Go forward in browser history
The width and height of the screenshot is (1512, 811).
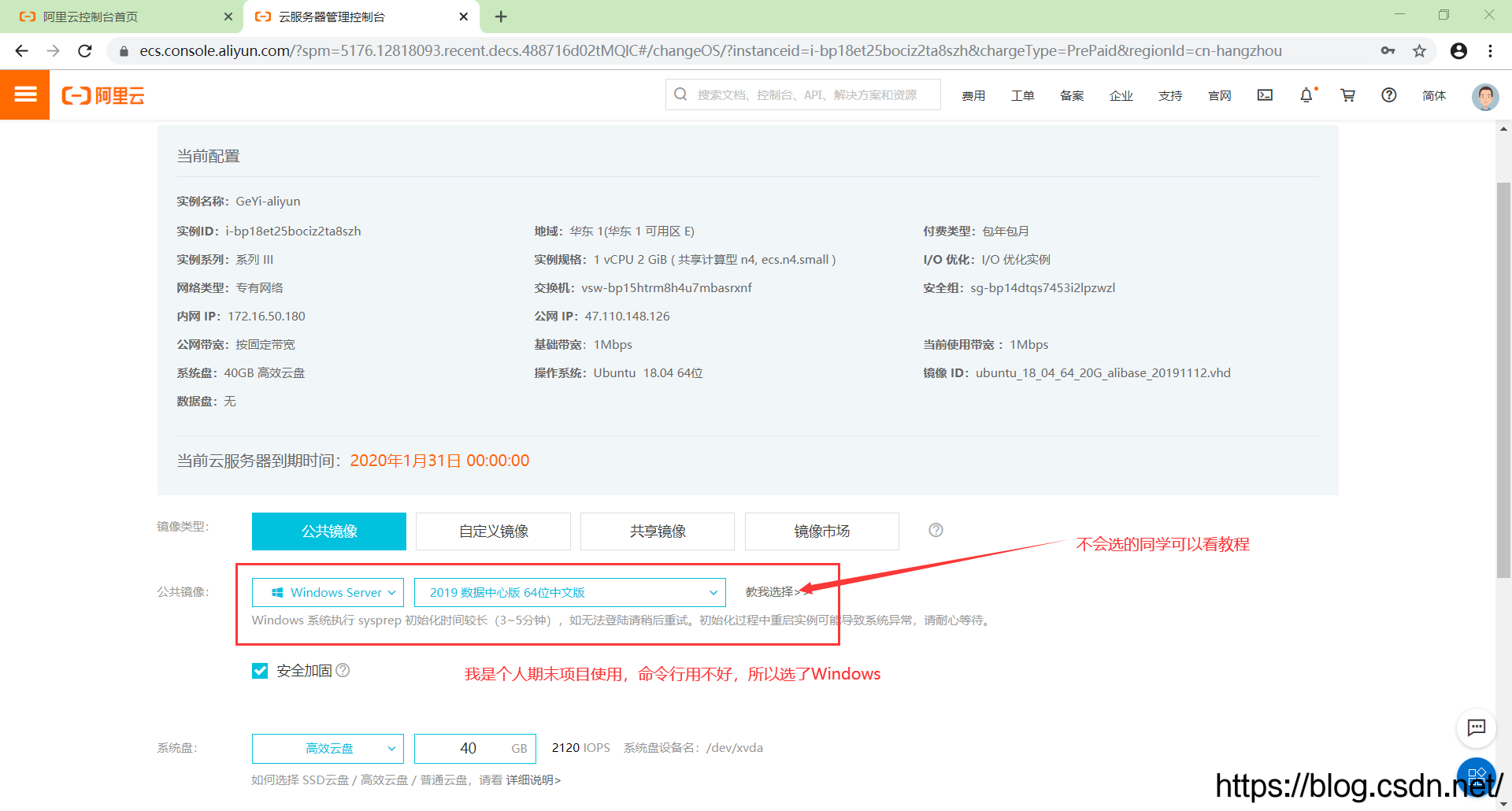[x=53, y=50]
